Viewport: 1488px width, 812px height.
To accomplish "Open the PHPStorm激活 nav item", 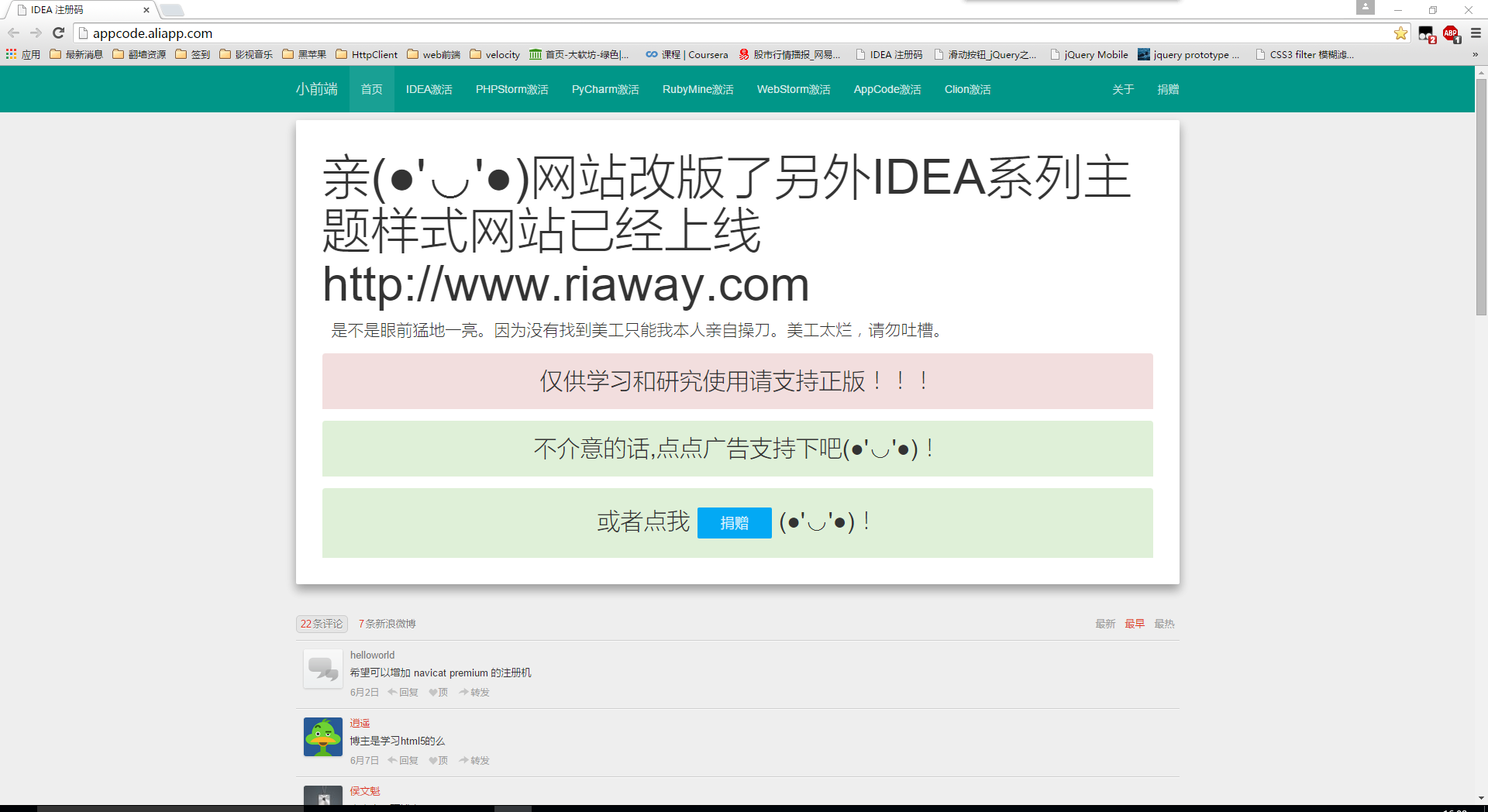I will pos(511,89).
